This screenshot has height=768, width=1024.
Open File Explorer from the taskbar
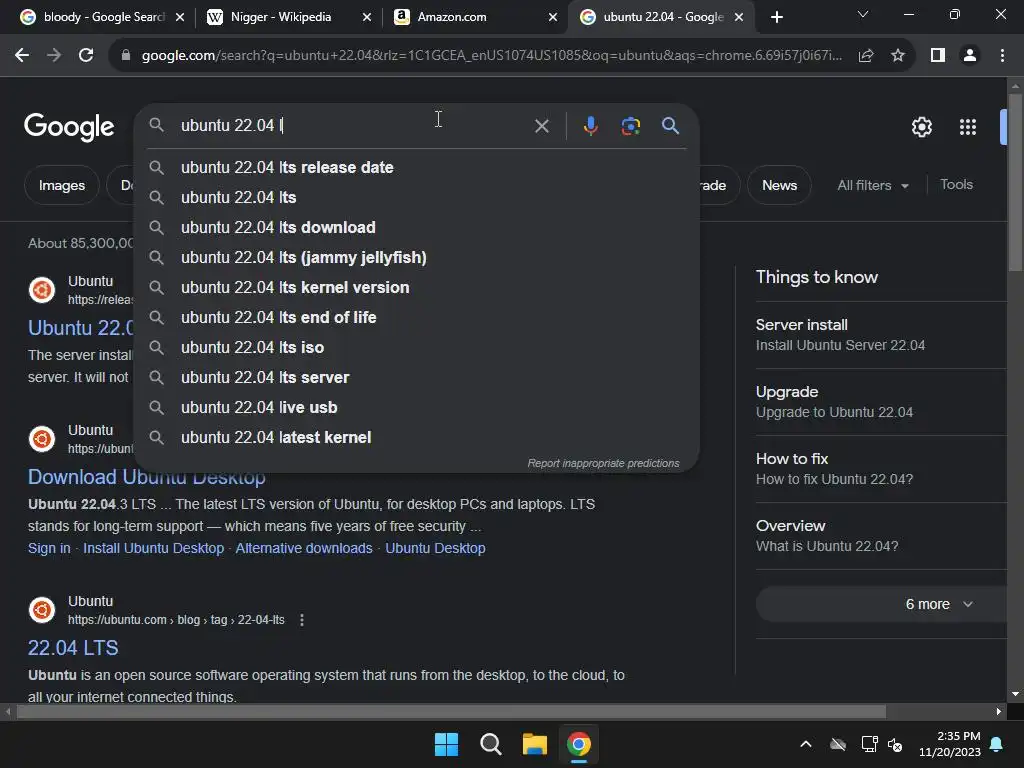pos(534,744)
